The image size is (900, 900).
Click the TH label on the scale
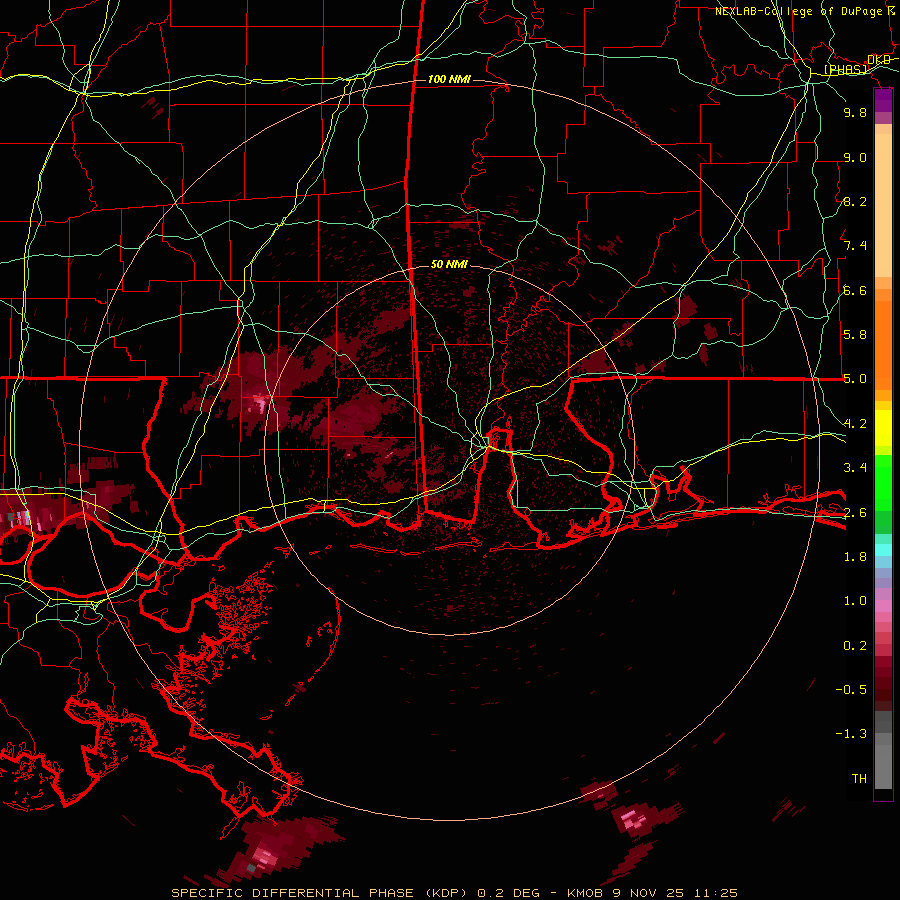(x=859, y=778)
